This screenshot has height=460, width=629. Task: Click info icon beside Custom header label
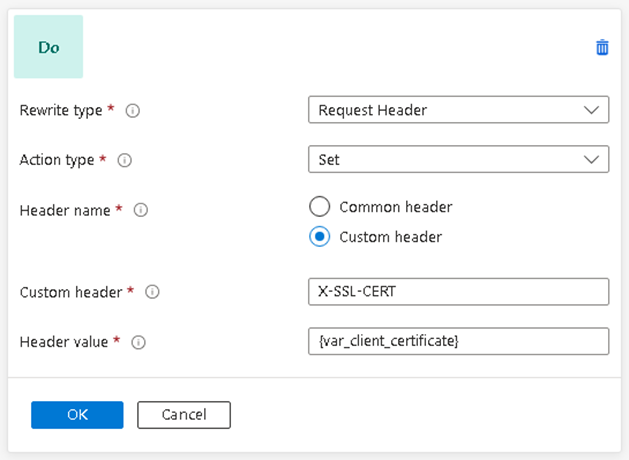coord(152,292)
